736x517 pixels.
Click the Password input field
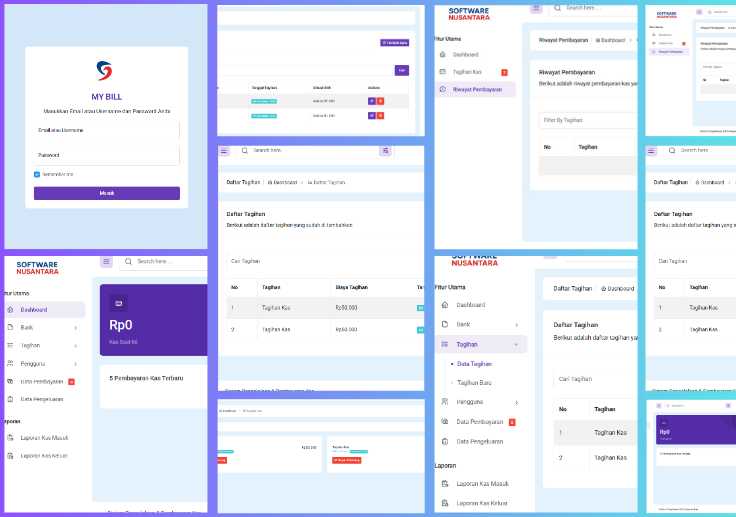coord(107,155)
